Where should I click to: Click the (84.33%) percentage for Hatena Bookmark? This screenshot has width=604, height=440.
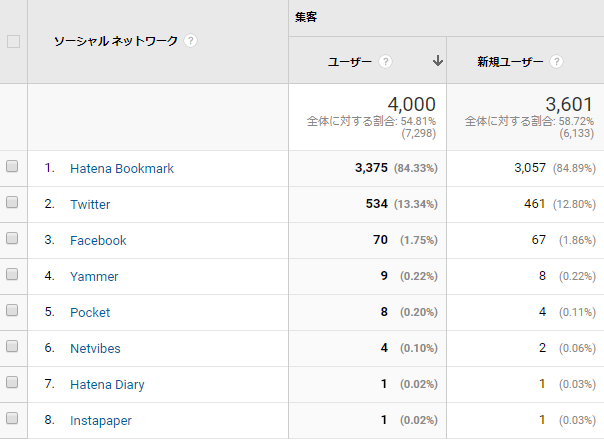tap(416, 168)
